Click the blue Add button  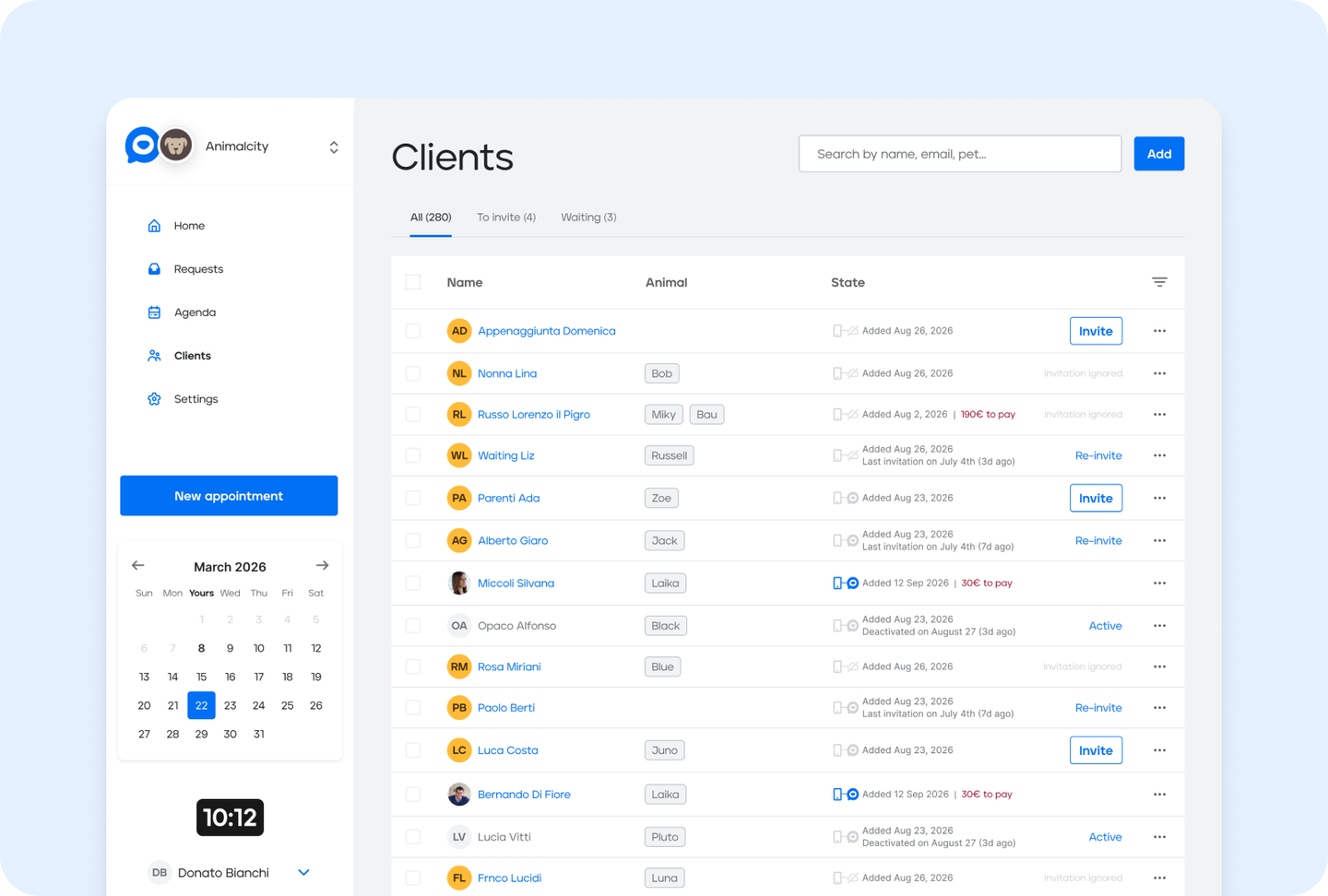click(x=1159, y=154)
